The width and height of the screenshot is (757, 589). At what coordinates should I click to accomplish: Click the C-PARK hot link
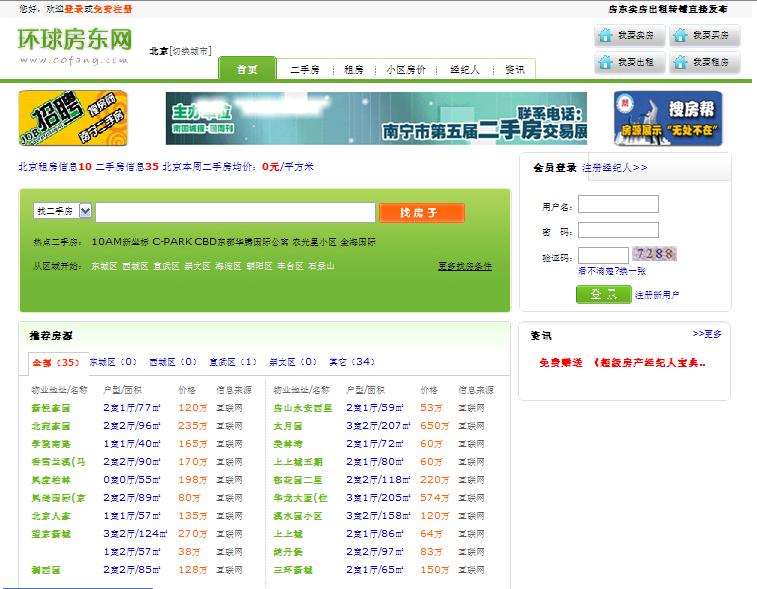172,242
